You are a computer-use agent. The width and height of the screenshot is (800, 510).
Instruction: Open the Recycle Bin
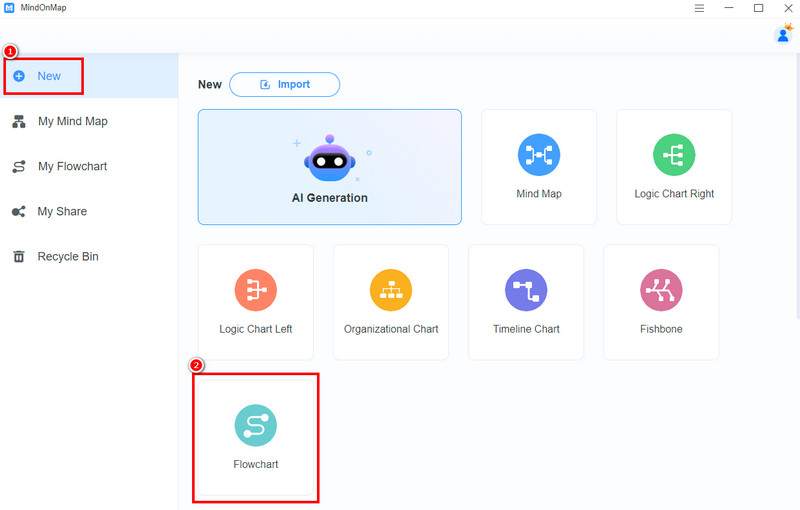68,256
